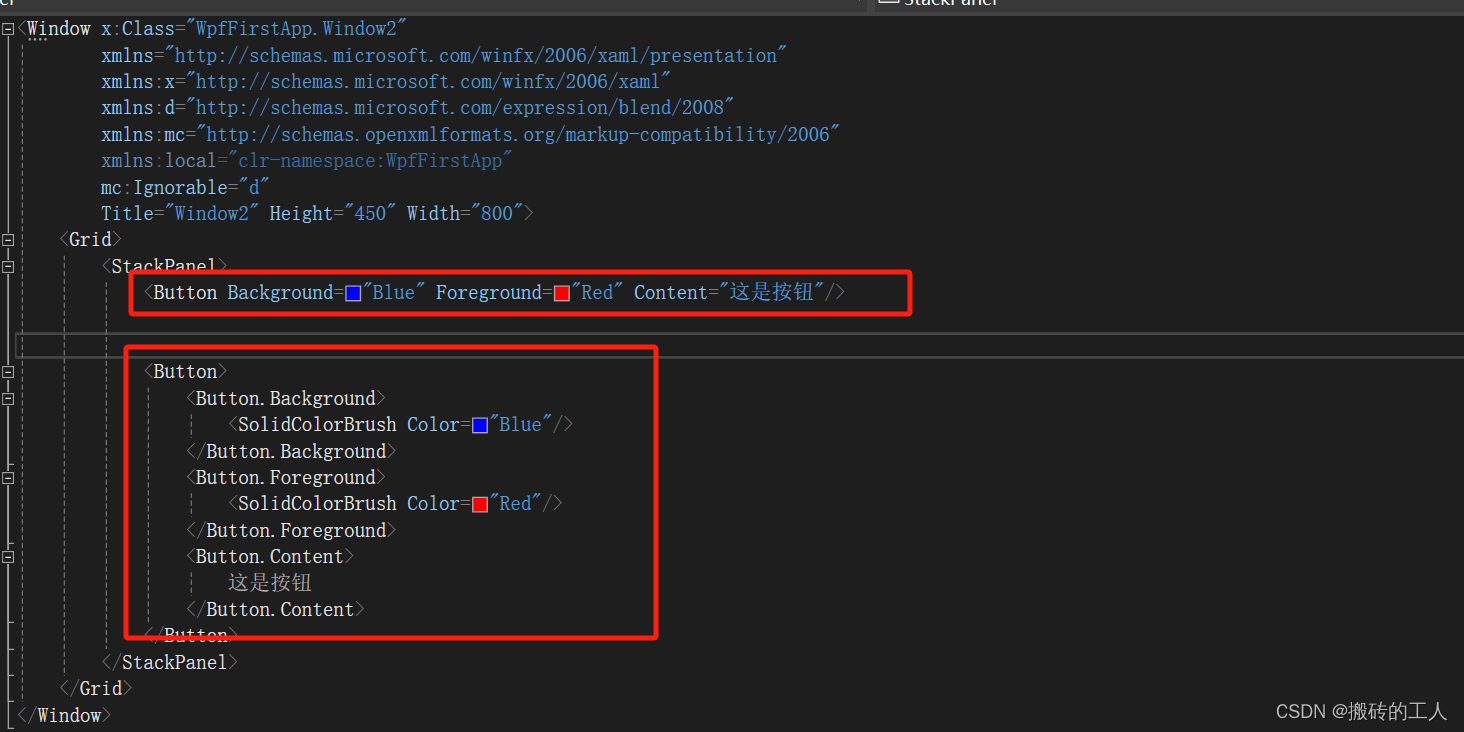Click the red swatch after Foreground=

click(x=562, y=293)
